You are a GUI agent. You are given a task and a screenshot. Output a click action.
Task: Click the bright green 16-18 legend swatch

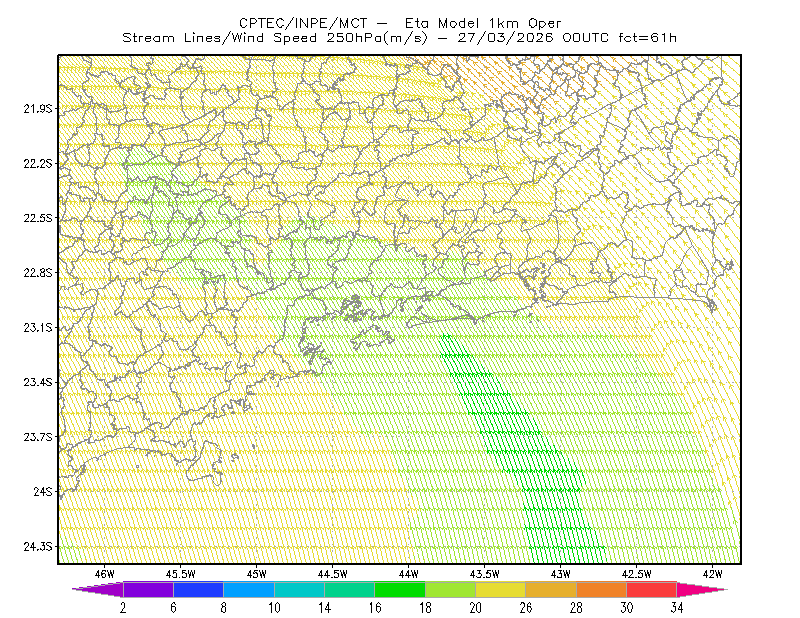pos(400,589)
